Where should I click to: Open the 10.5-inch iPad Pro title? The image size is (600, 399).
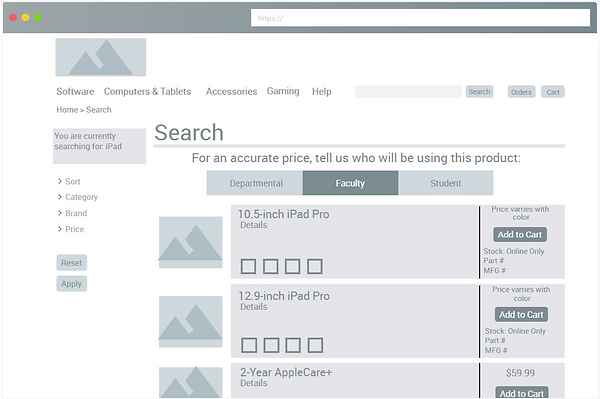click(x=284, y=214)
